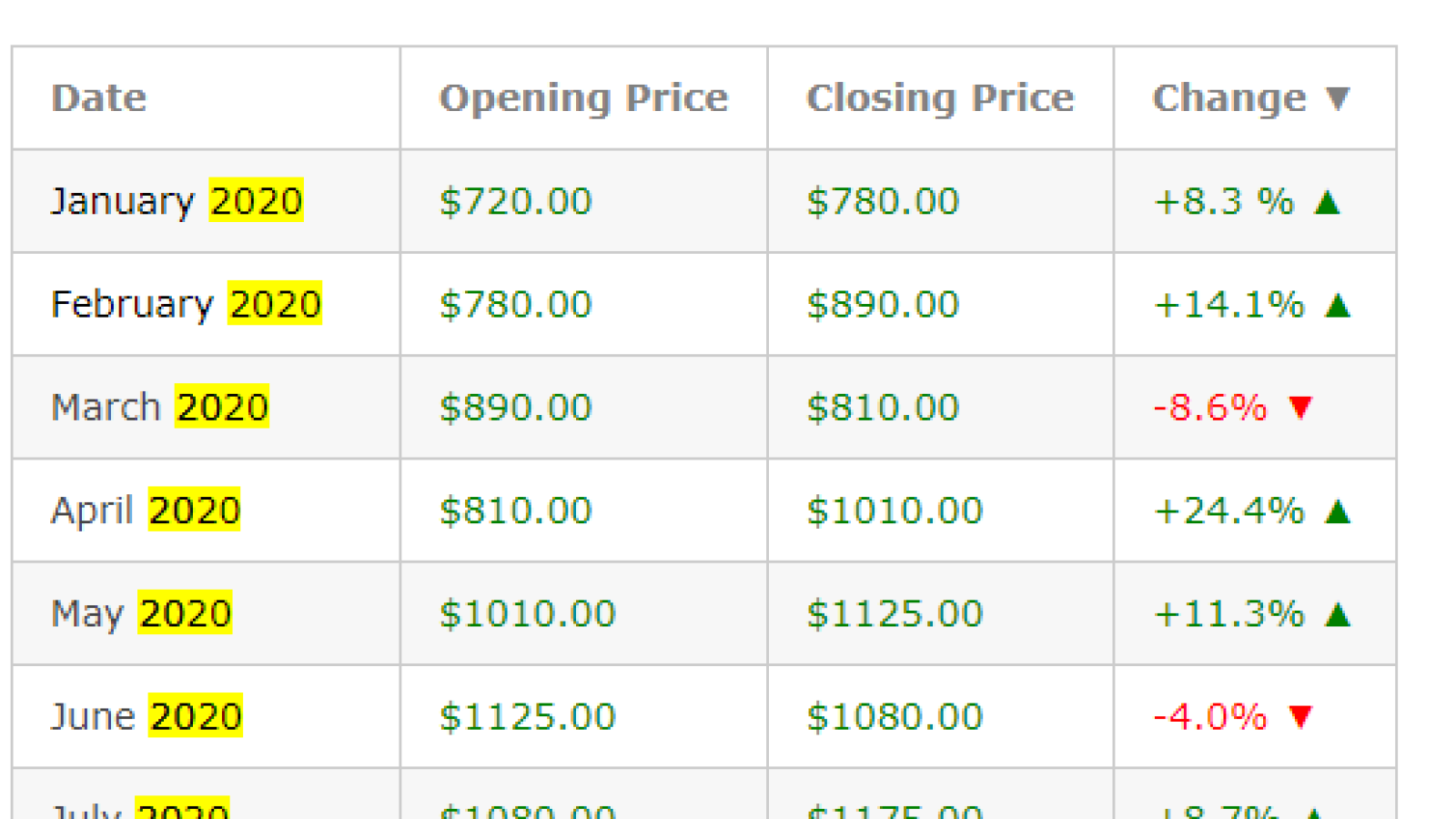
Task: Click the $890.00 closing price in February
Action: [x=883, y=304]
